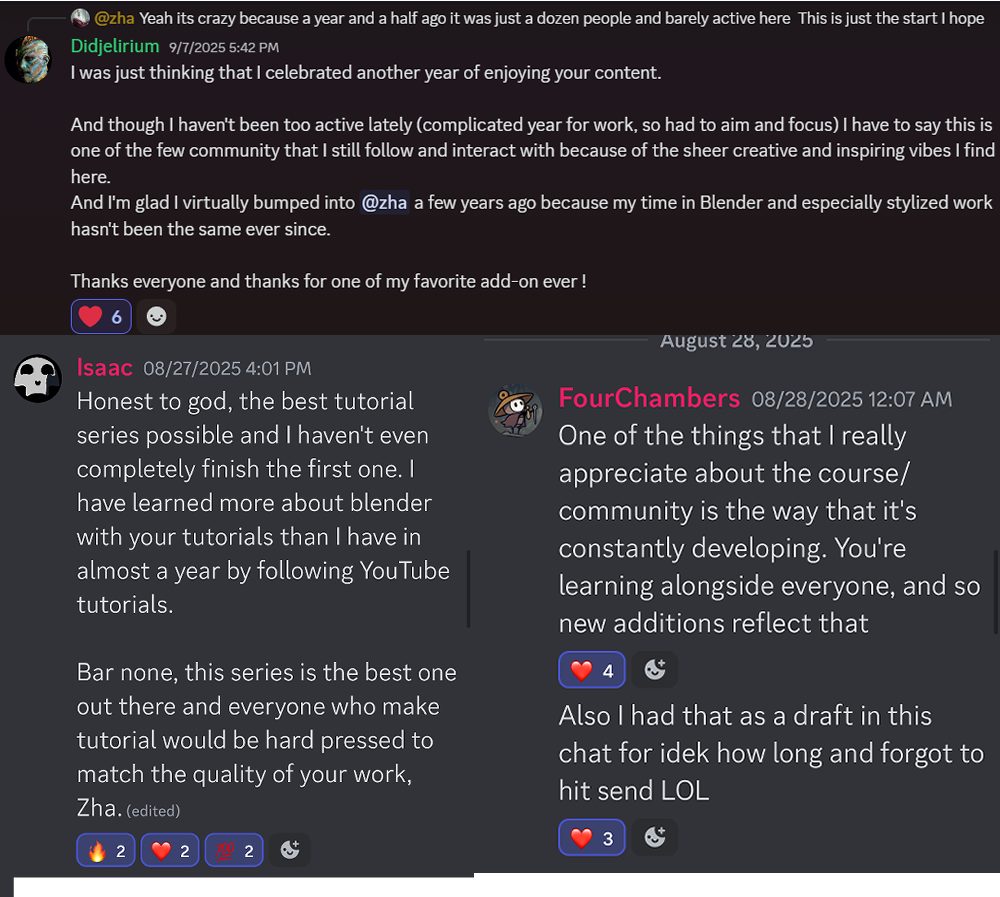Open the Didjelirium username profile

(x=115, y=46)
